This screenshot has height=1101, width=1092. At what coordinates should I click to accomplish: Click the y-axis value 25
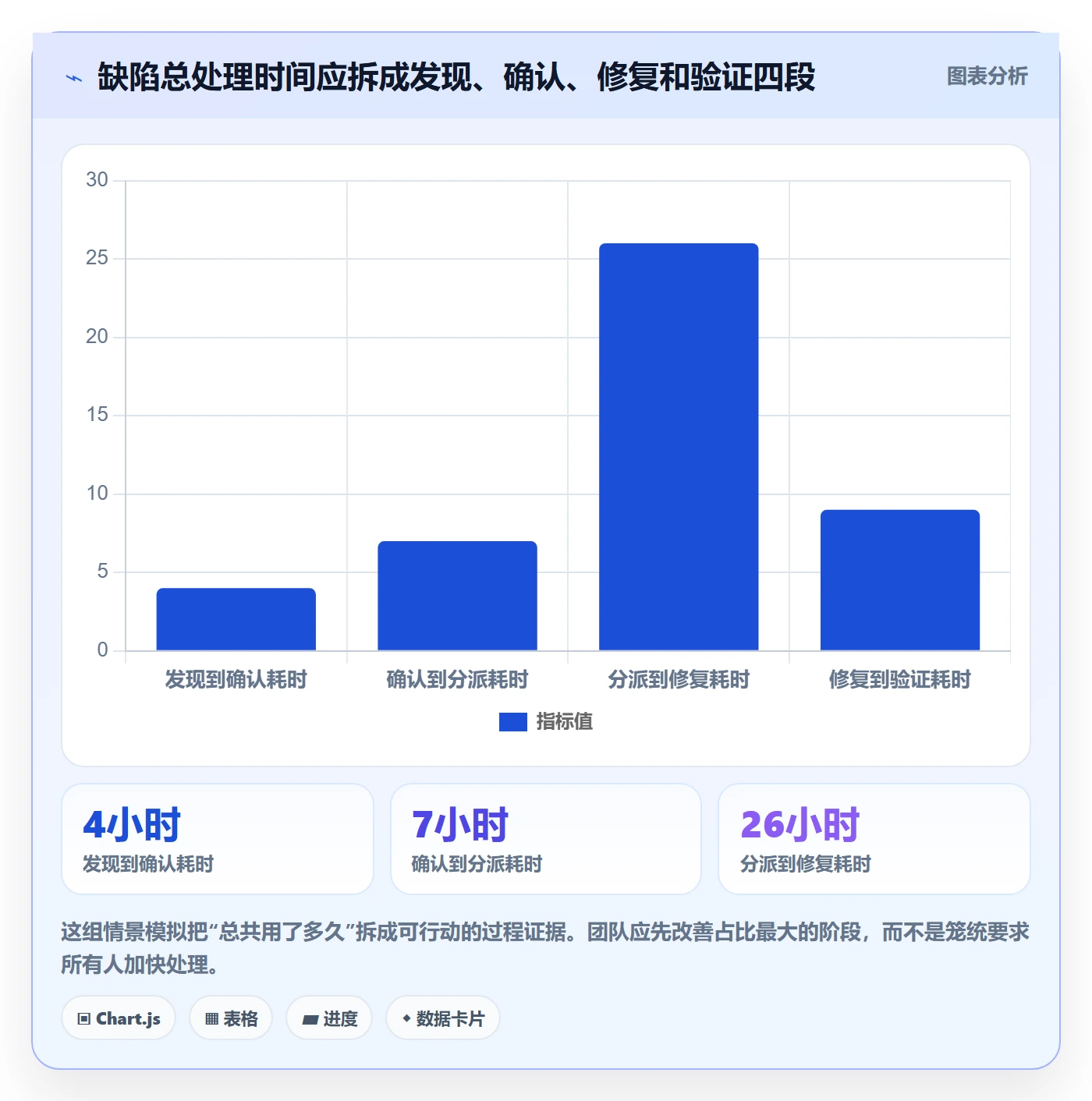[x=97, y=258]
